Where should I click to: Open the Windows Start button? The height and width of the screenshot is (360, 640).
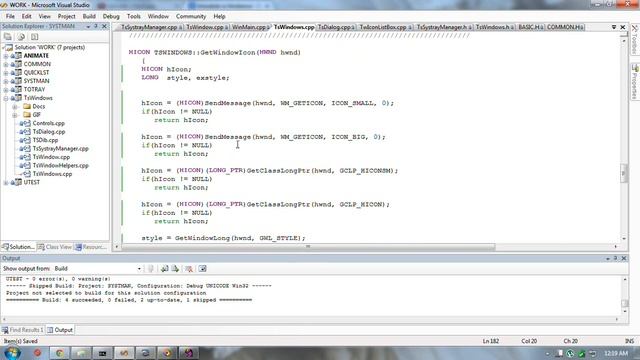click(12, 353)
